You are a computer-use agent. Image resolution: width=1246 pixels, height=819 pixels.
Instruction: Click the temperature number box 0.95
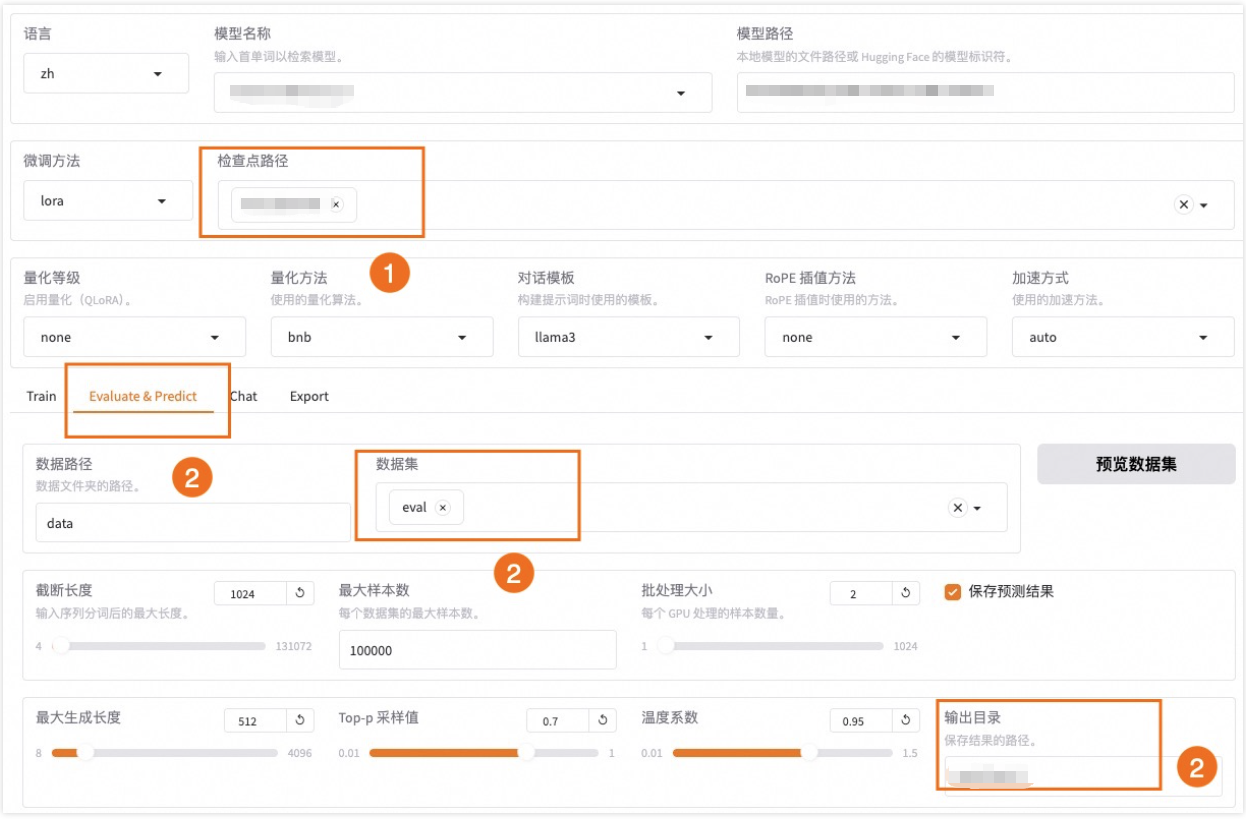coord(862,720)
